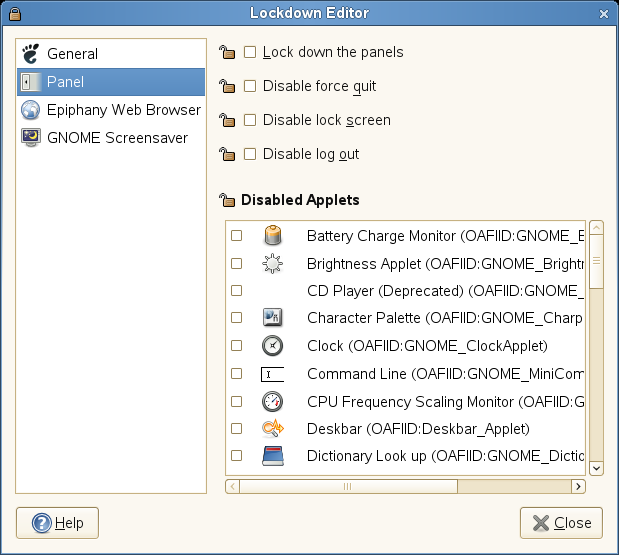Viewport: 619px width, 555px height.
Task: Tick the Command Line applet checkbox
Action: pos(236,373)
